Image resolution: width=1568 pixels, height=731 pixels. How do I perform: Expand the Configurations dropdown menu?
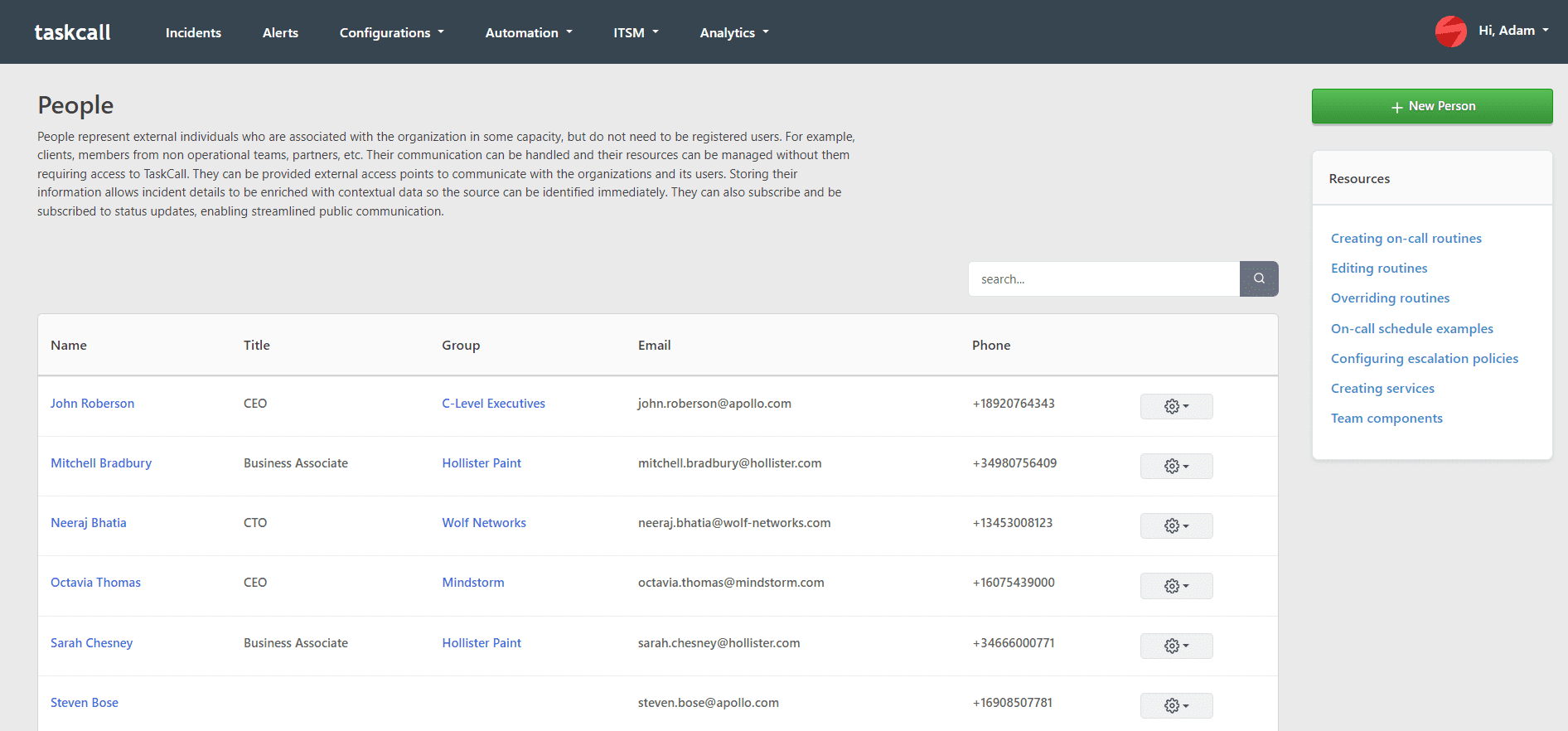tap(392, 32)
